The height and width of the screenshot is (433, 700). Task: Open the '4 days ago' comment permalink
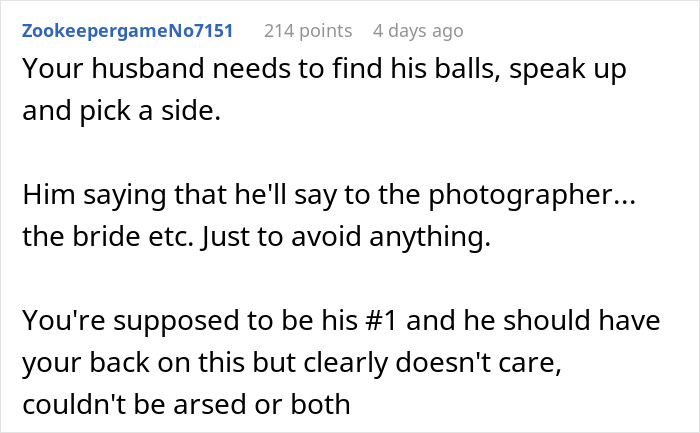(418, 31)
